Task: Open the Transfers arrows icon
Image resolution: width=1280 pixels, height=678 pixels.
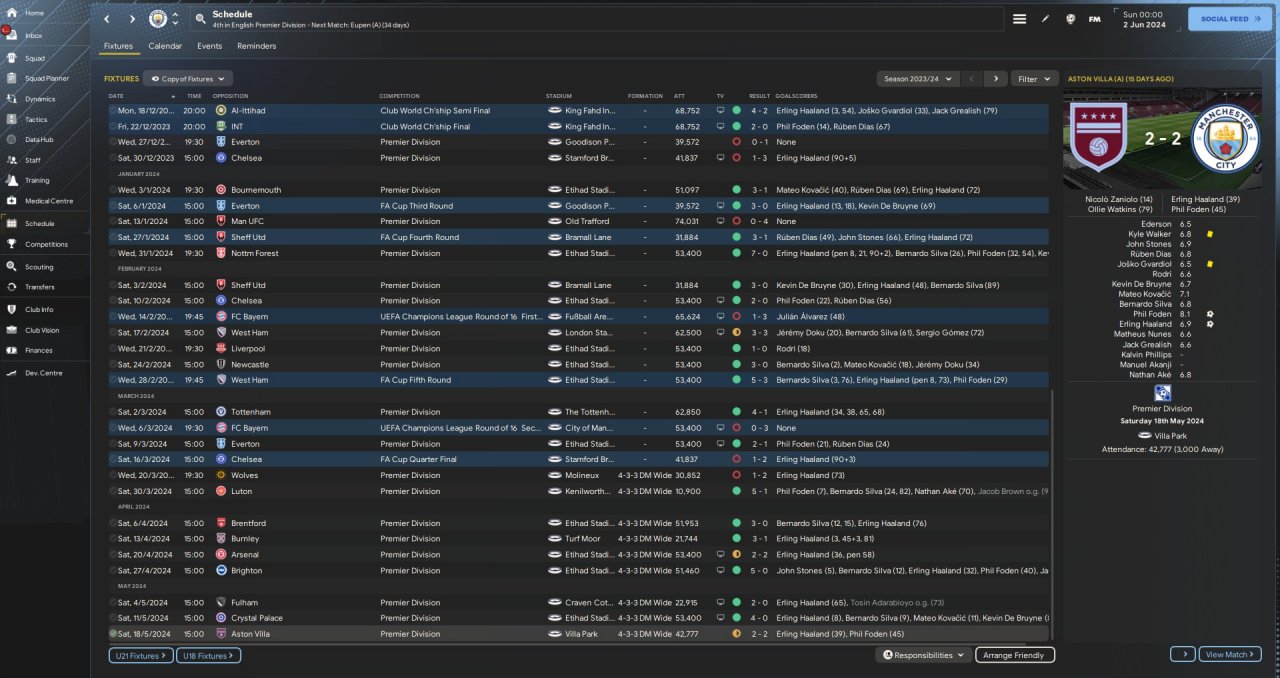Action: coord(11,287)
